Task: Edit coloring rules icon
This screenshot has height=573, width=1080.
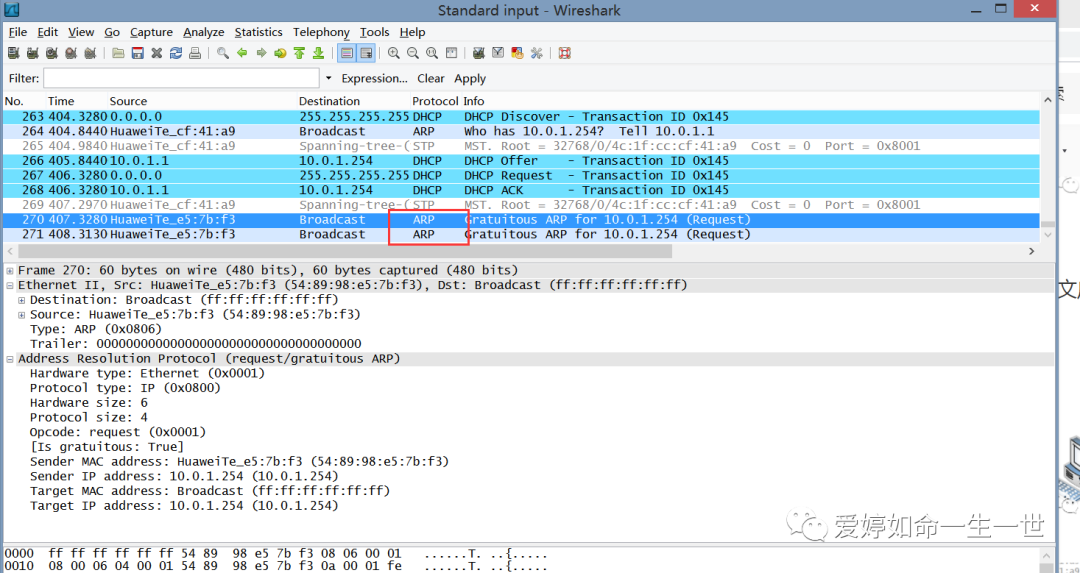Action: pos(517,53)
